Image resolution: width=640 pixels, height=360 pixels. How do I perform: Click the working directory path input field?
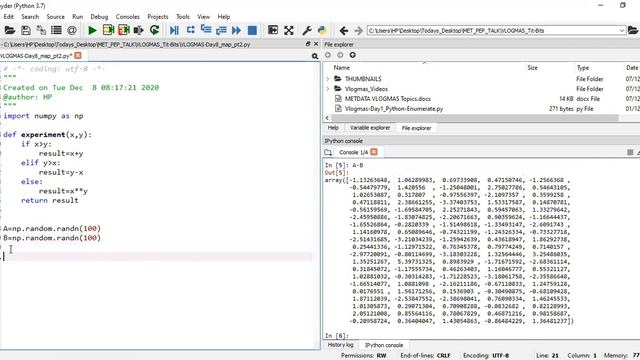[x=492, y=31]
